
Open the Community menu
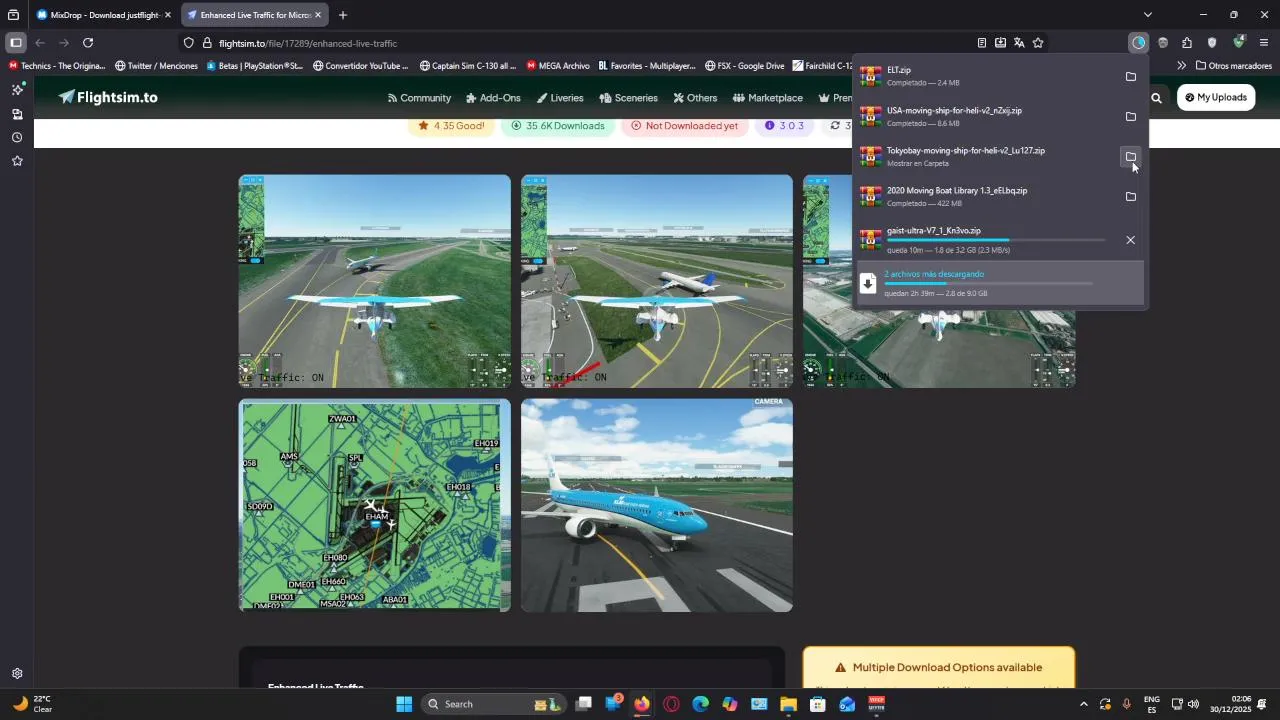pyautogui.click(x=419, y=98)
